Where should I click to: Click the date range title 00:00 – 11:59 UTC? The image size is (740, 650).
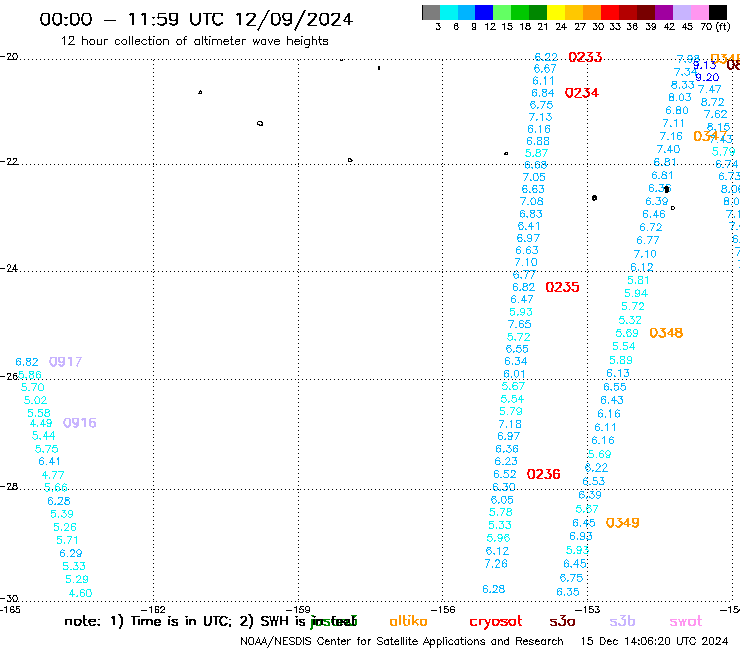pos(196,19)
